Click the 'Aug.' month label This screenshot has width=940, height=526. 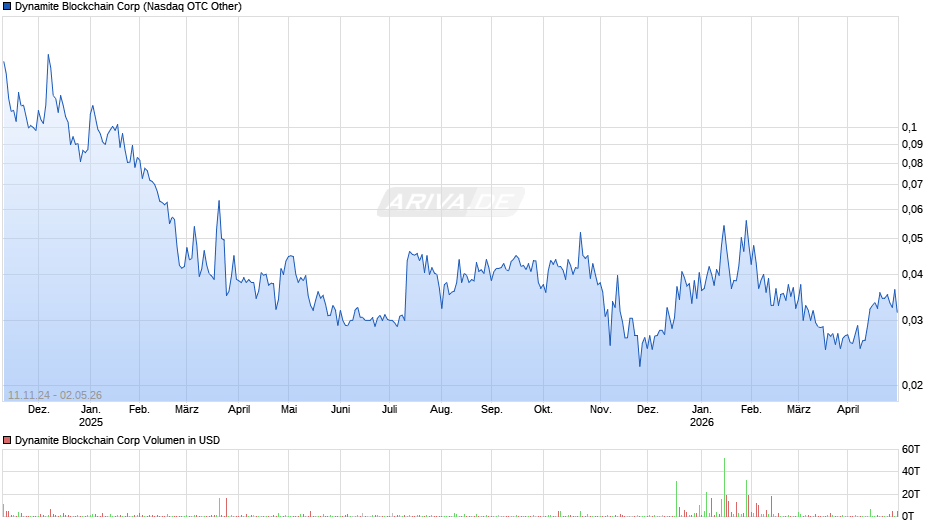441,410
